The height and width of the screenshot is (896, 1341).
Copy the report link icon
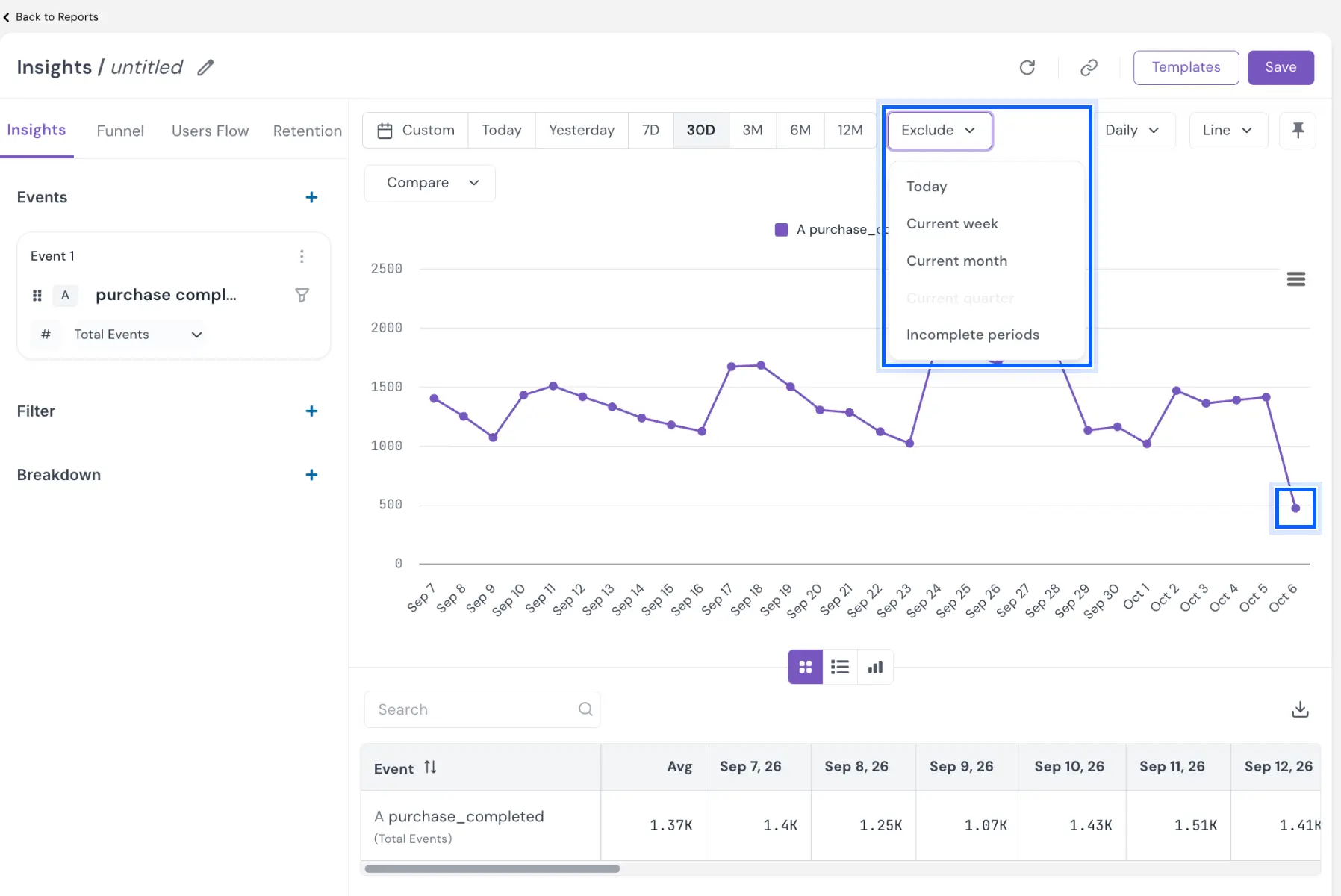click(1089, 68)
